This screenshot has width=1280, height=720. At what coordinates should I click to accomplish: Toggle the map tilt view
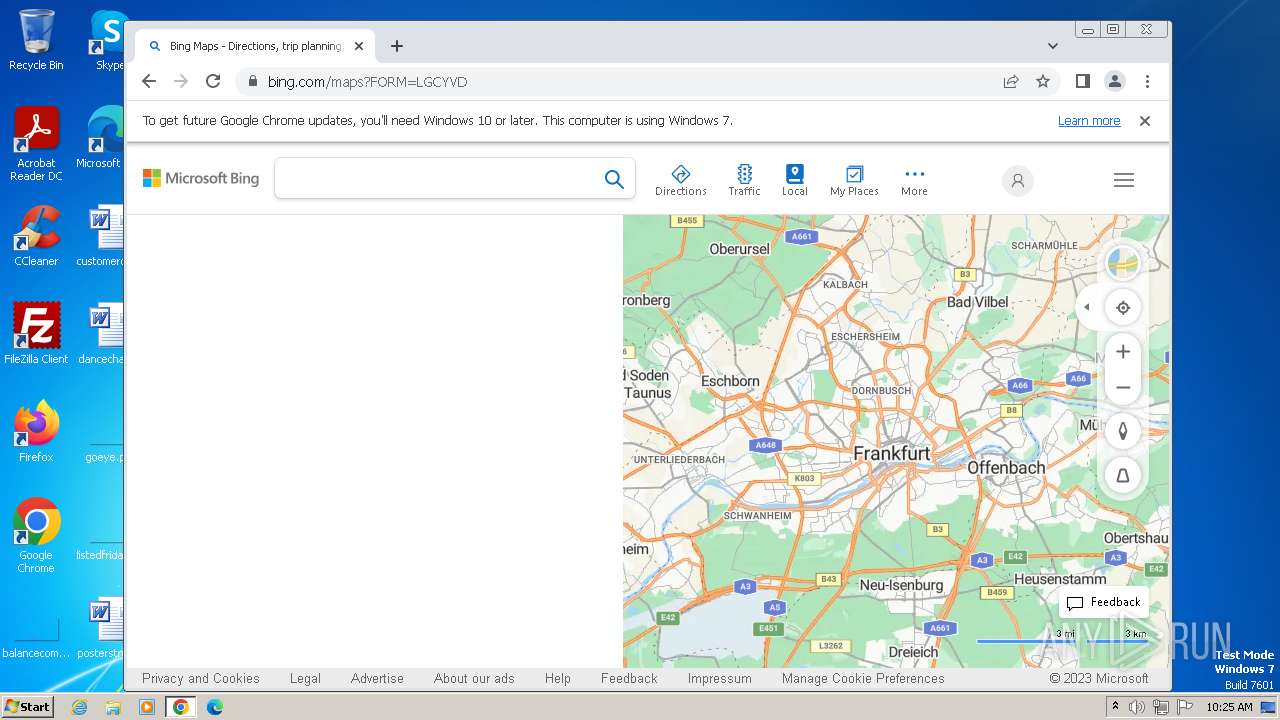point(1123,476)
